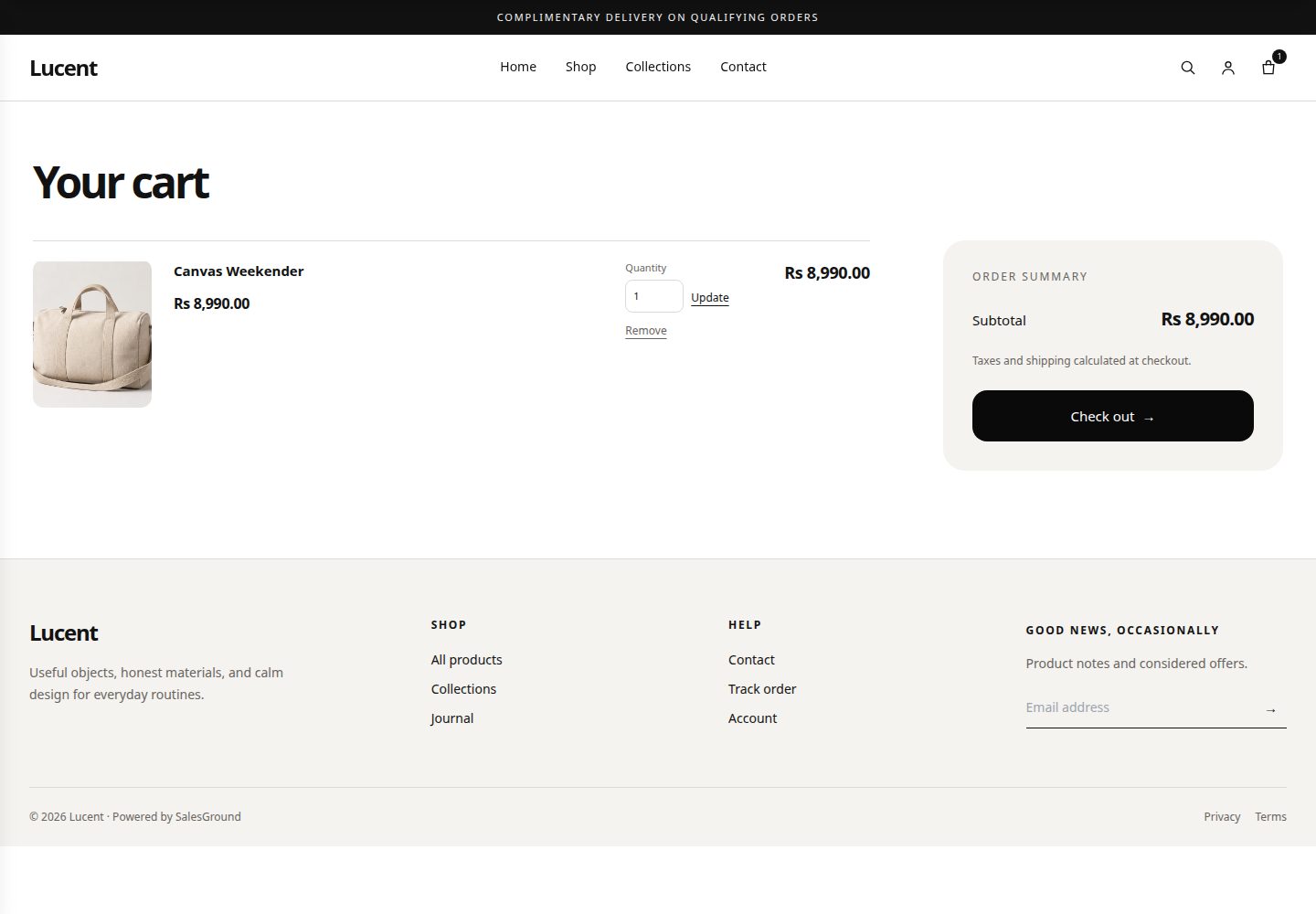The width and height of the screenshot is (1316, 914).
Task: Open Privacy link in footer
Action: click(1222, 817)
